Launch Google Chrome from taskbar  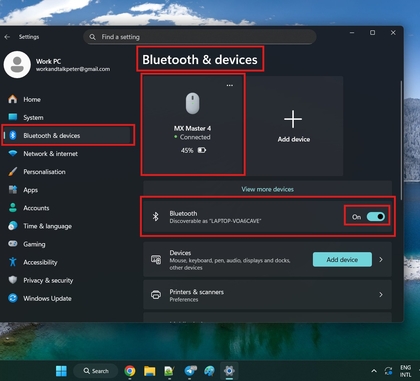pyautogui.click(x=130, y=371)
